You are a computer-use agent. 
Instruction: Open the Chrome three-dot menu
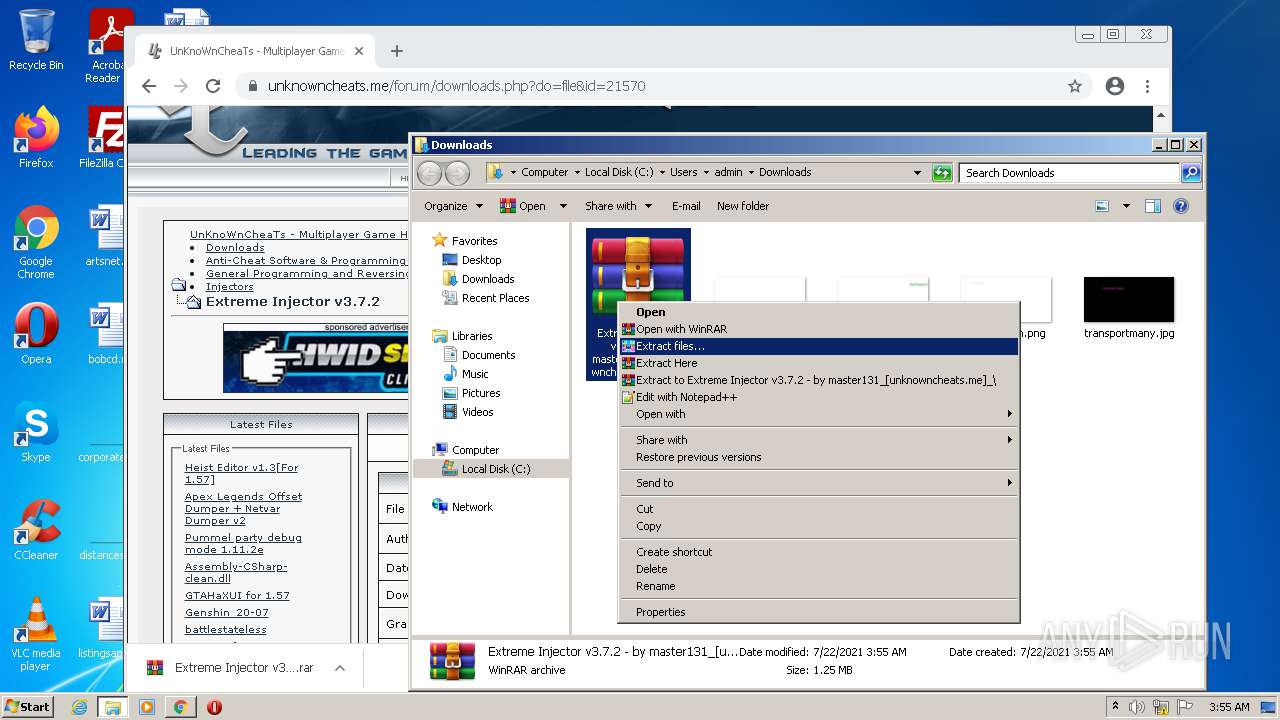pyautogui.click(x=1147, y=86)
